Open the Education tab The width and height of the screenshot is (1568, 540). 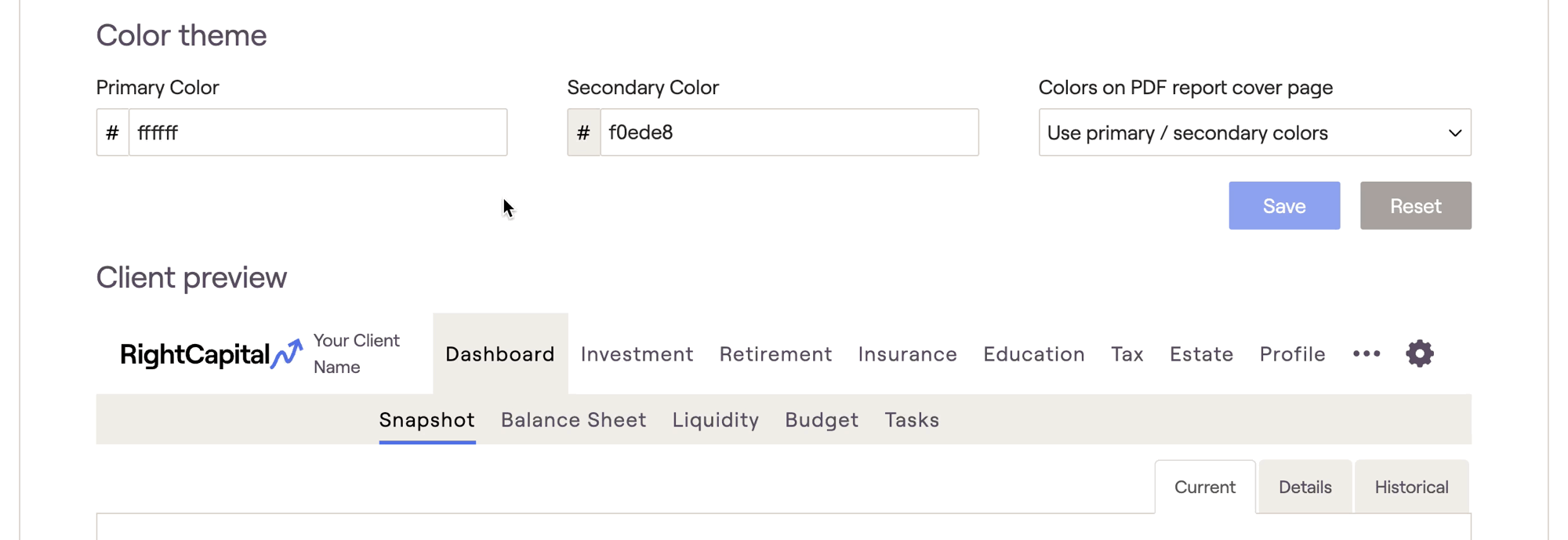[x=1033, y=354]
